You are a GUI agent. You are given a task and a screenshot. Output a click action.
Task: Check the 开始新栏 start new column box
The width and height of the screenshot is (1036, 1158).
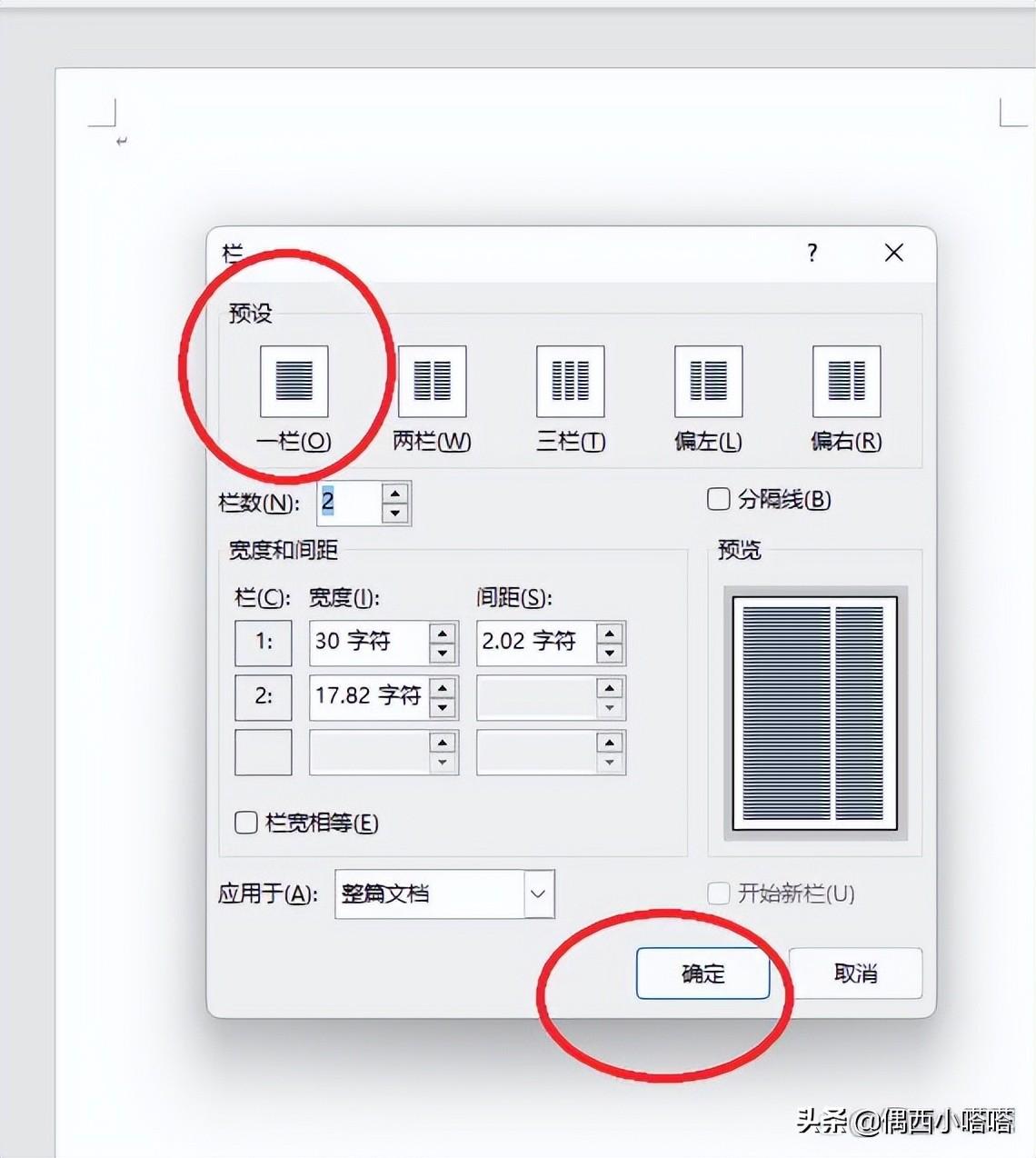pyautogui.click(x=718, y=893)
